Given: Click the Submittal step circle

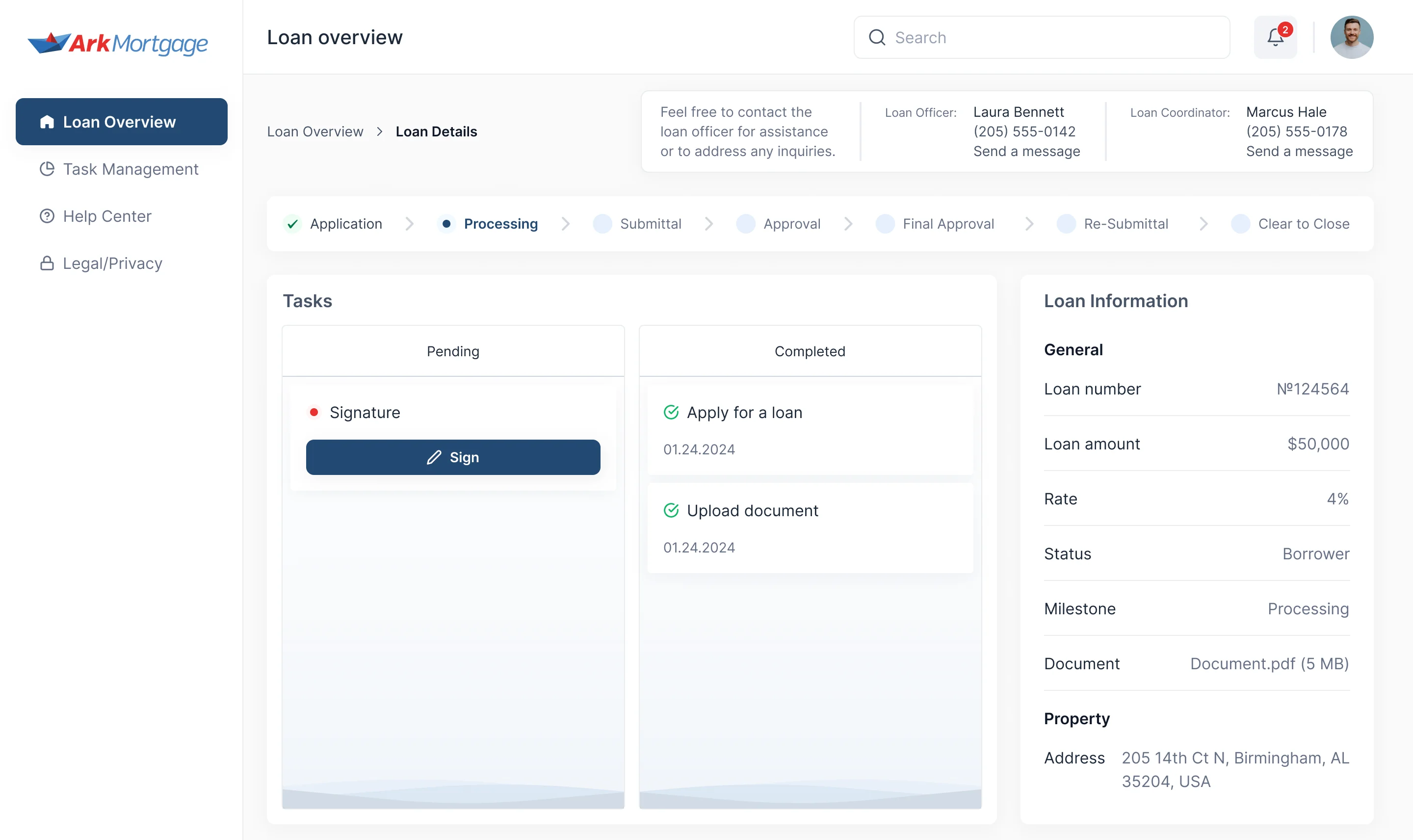Looking at the screenshot, I should coord(602,224).
